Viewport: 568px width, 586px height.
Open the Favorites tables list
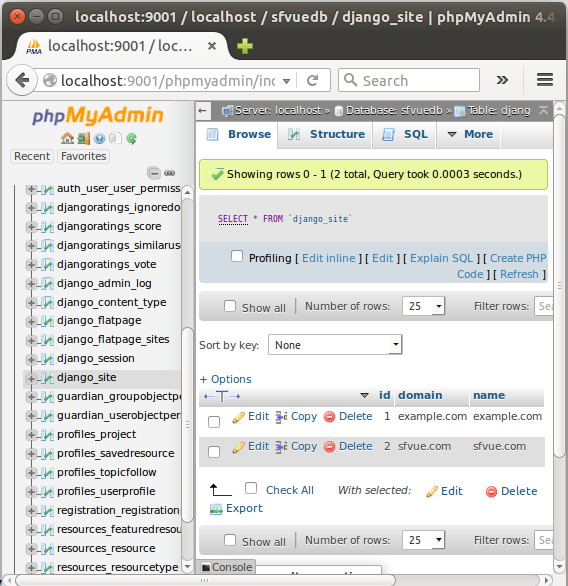(84, 156)
